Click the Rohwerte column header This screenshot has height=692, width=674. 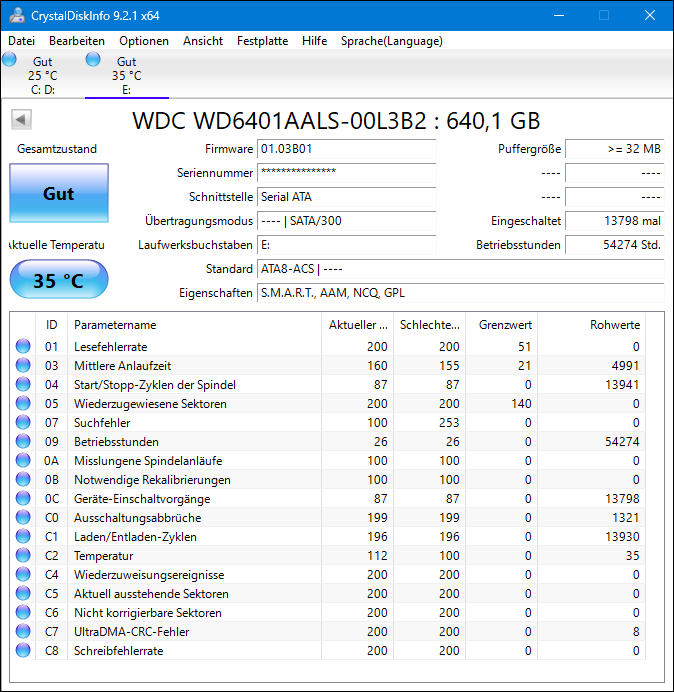(591, 325)
